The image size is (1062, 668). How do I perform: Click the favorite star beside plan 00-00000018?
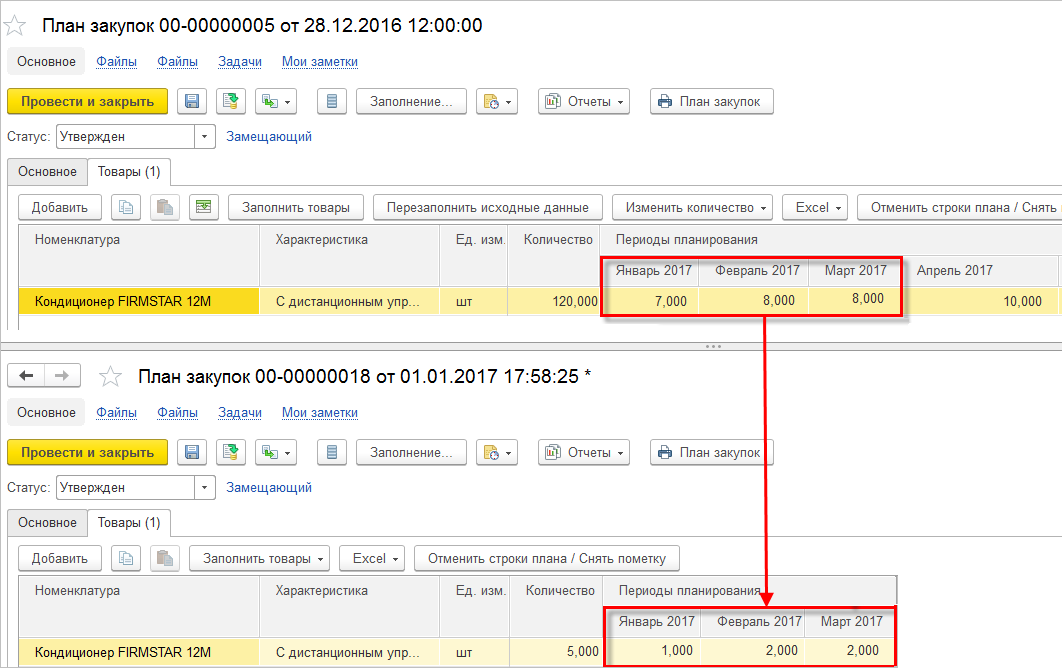(110, 376)
